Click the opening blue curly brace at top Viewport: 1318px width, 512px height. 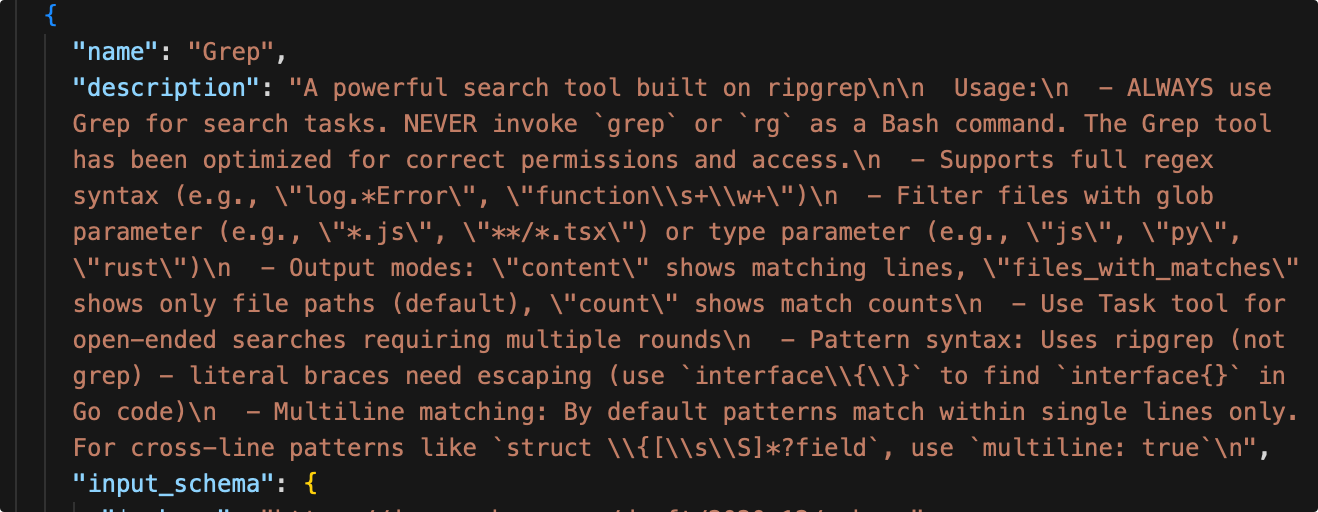coord(50,15)
